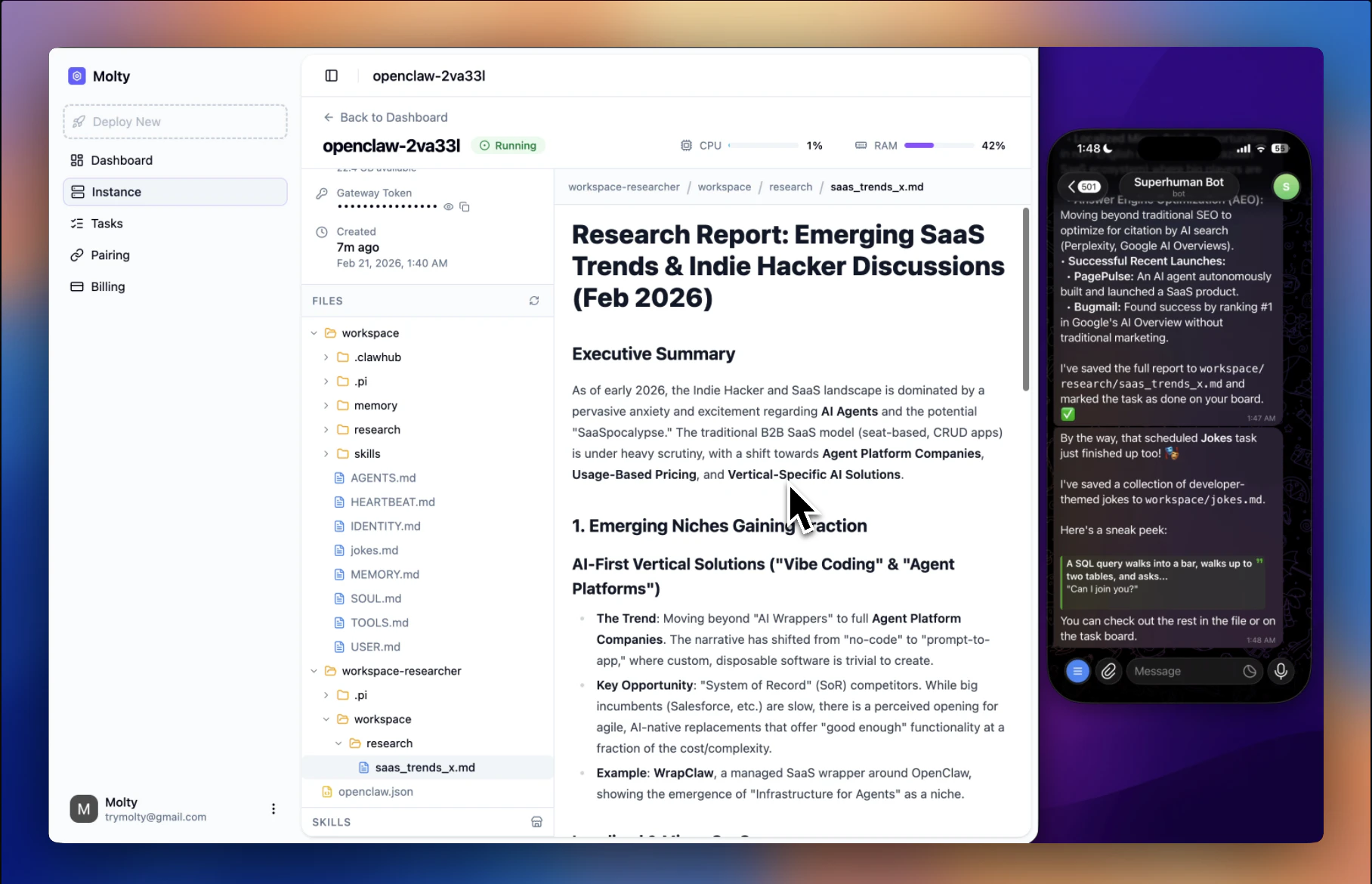Open Pairing in sidebar

[175, 255]
